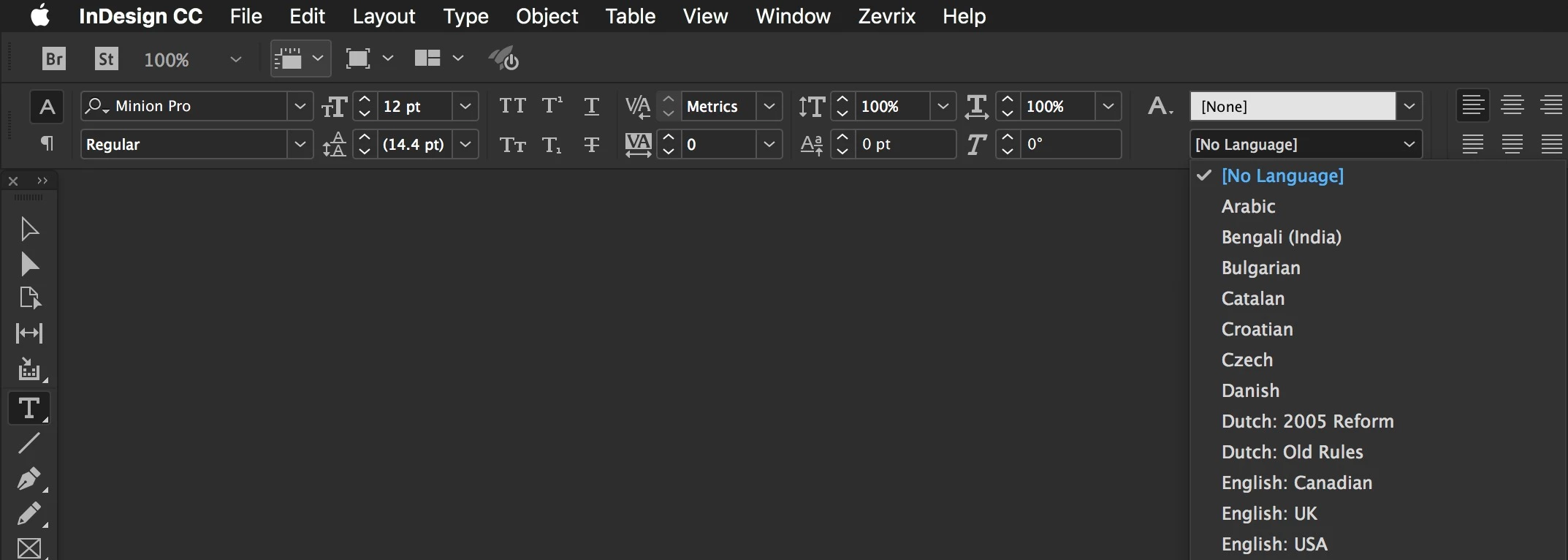This screenshot has height=560, width=1568.
Task: Click the skew angle stepper
Action: [x=1008, y=144]
